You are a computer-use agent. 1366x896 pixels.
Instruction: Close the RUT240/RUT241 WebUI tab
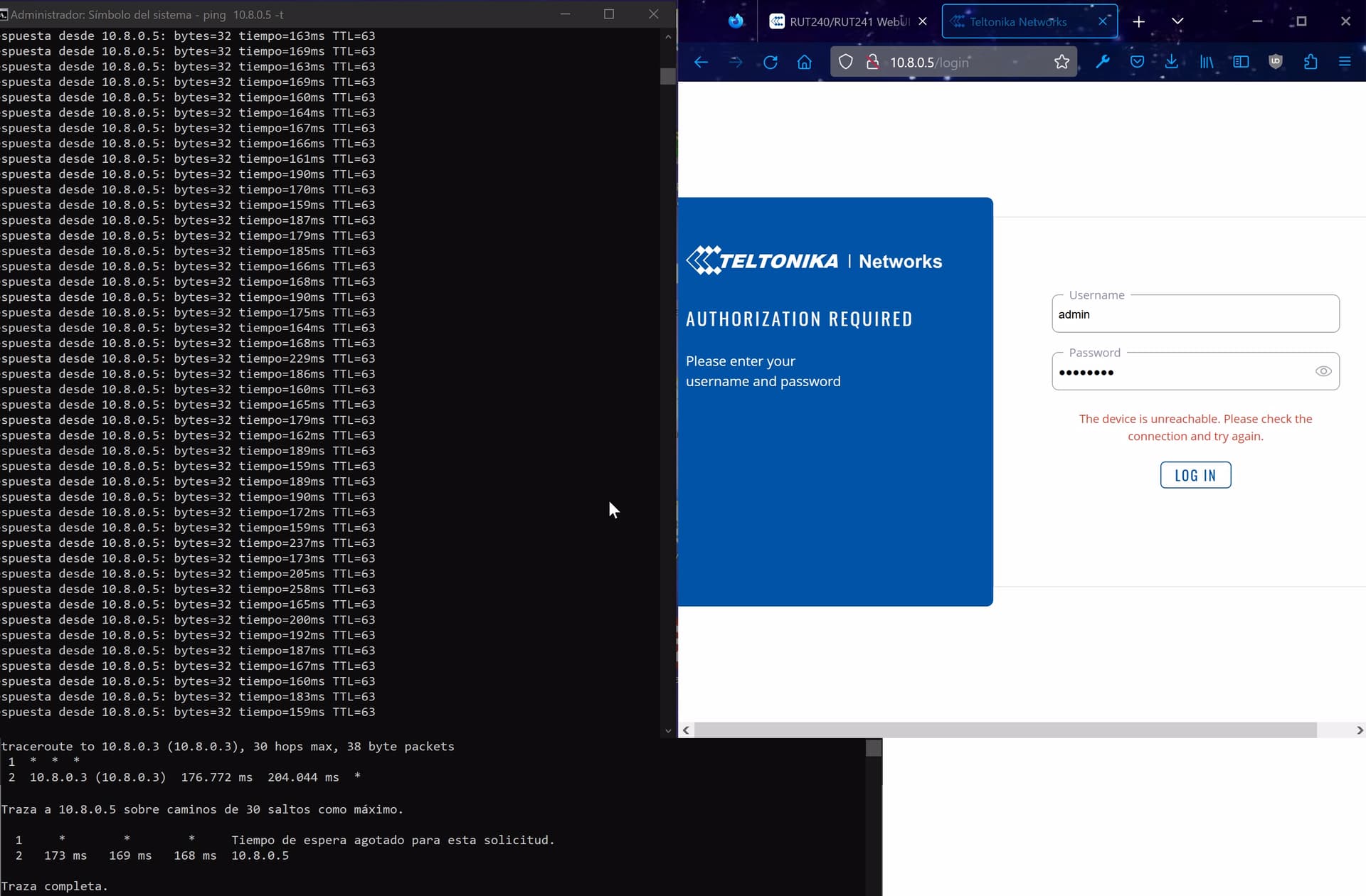click(923, 21)
